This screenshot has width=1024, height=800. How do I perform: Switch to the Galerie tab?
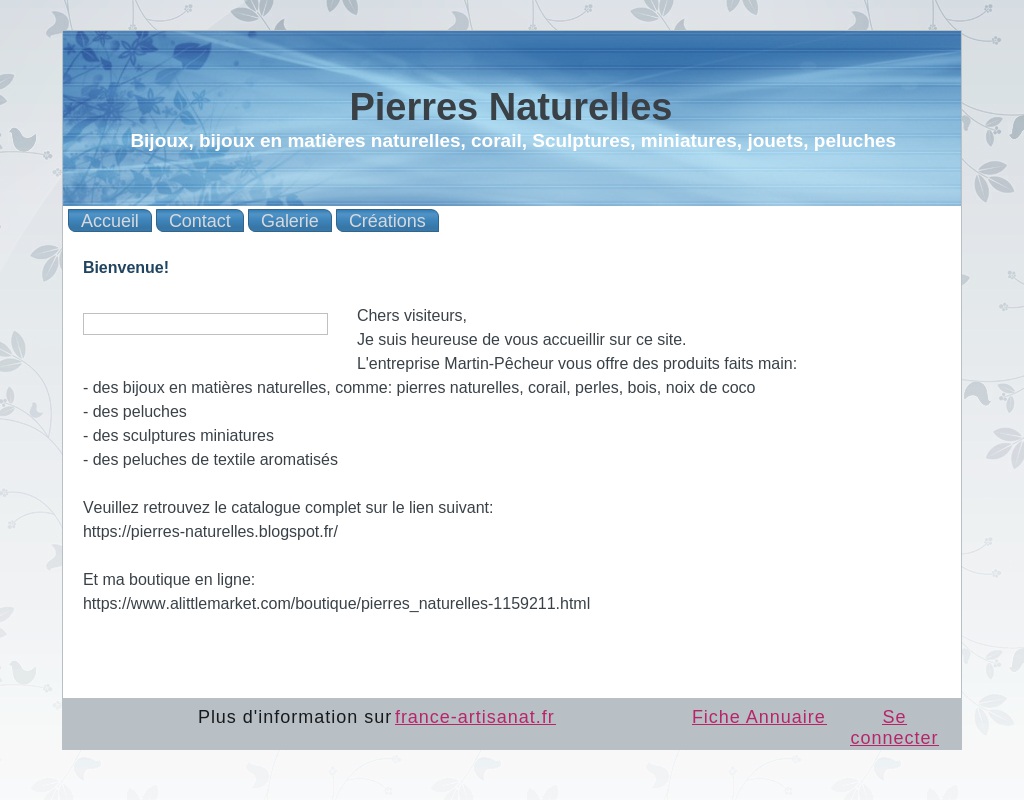point(290,221)
